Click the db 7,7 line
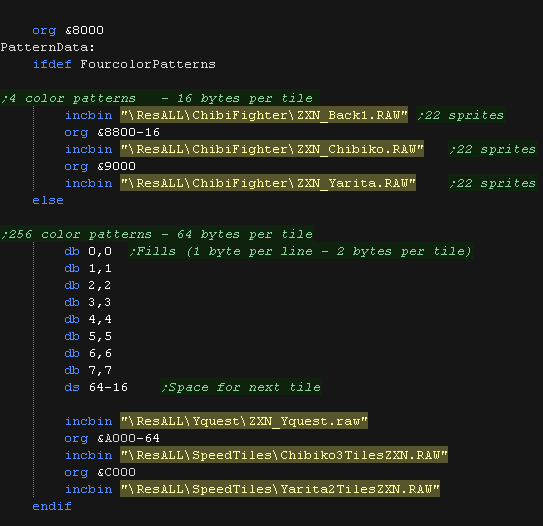The width and height of the screenshot is (543, 526). coord(88,370)
